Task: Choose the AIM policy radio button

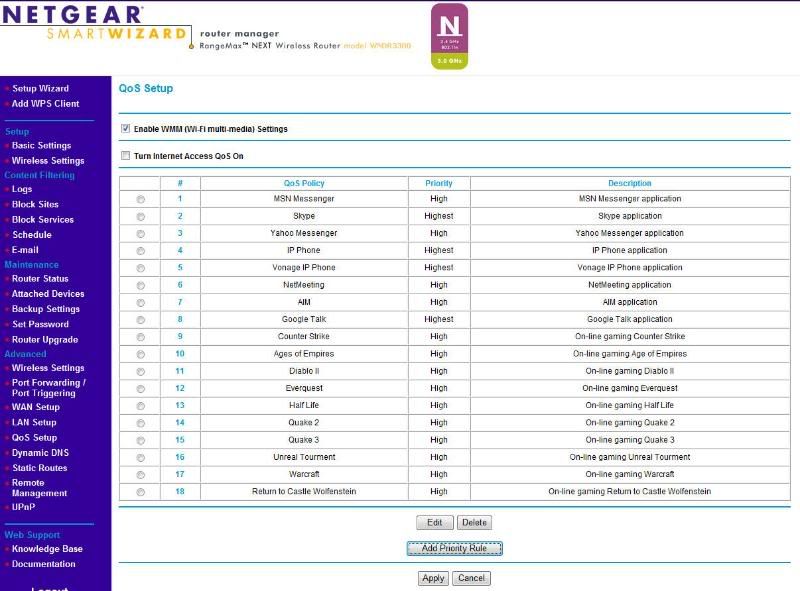Action: 140,303
